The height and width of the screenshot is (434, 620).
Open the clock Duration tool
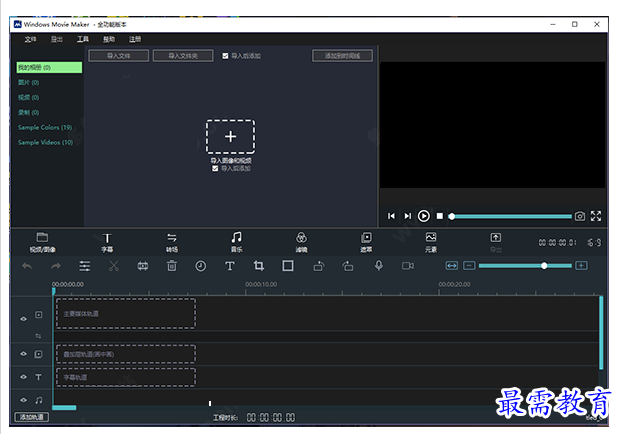click(200, 266)
